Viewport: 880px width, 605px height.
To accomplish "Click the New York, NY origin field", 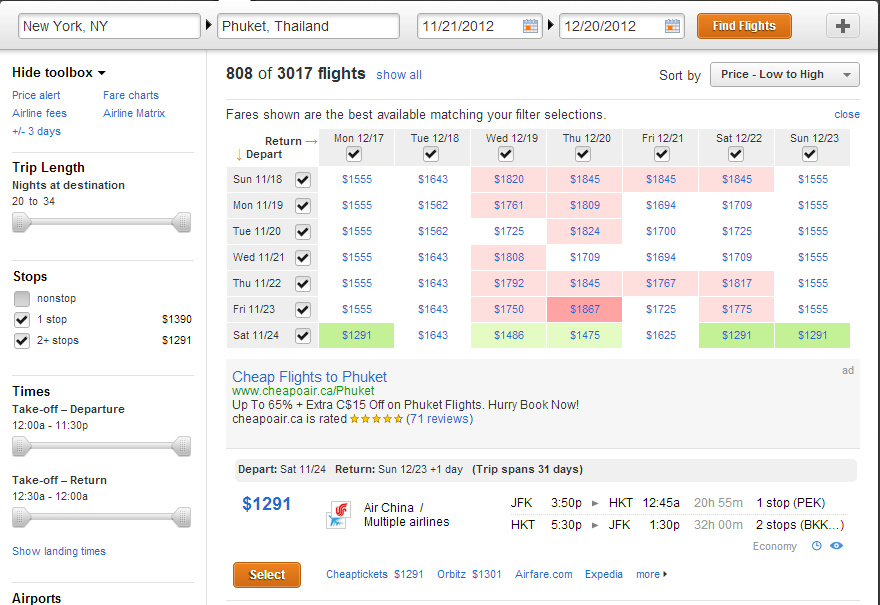I will coord(109,26).
